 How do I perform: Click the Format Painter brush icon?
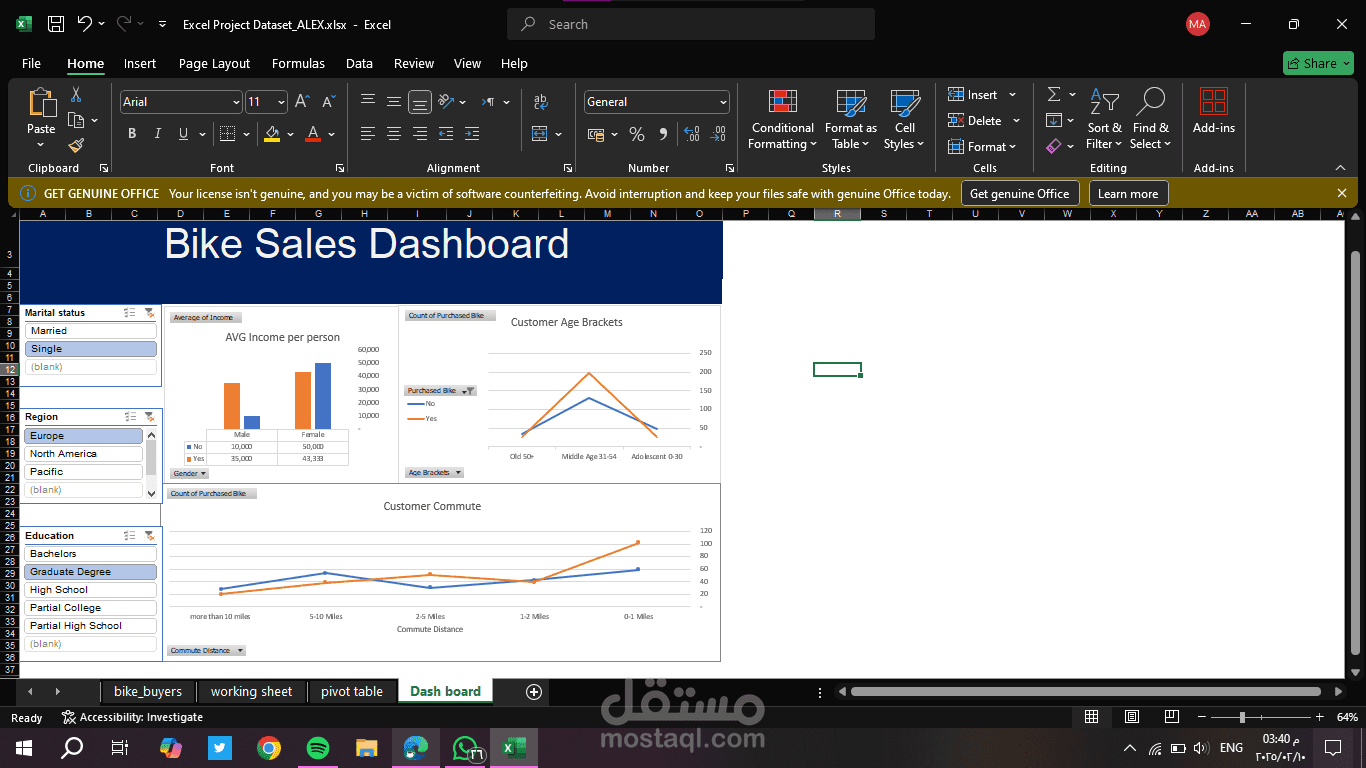(x=76, y=145)
